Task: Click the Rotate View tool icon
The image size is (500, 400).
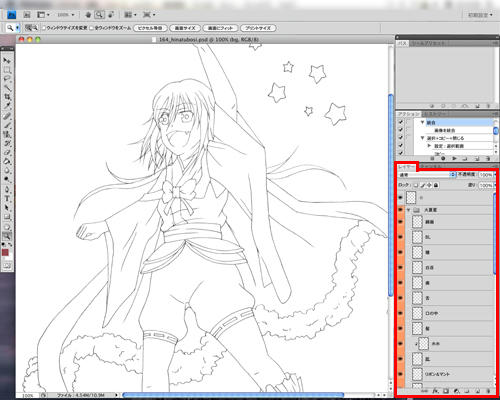Action: 111,15
